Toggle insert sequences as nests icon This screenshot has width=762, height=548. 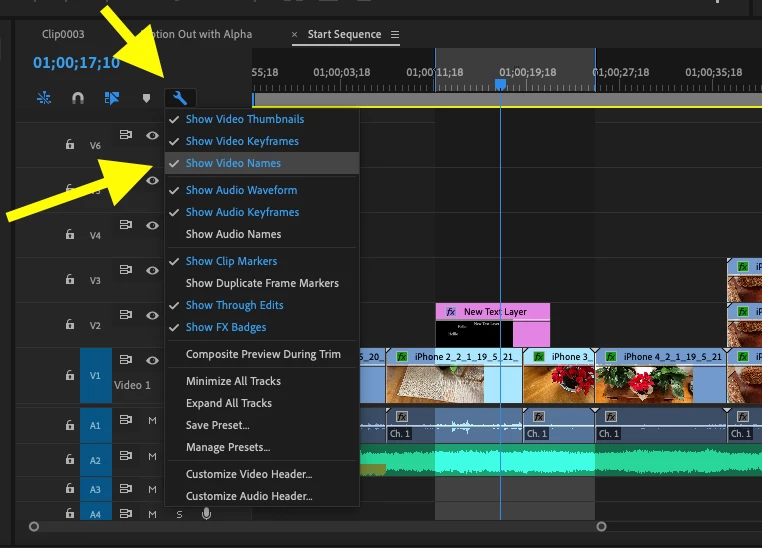coord(44,98)
